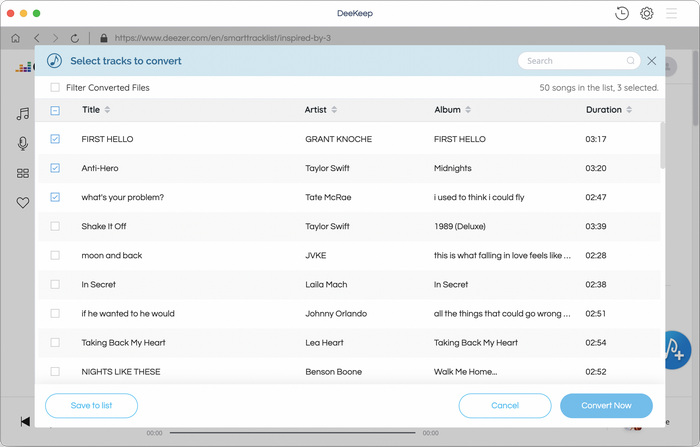This screenshot has height=447, width=700.
Task: Open the microphone podcasts sidebar icon
Action: (x=23, y=143)
